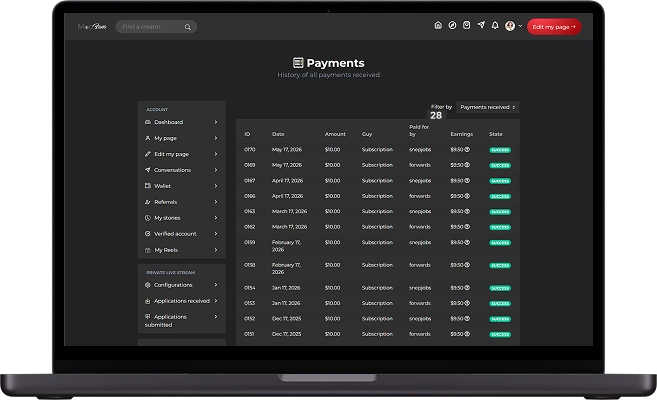Click the Payments page title
Viewport: 657px width, 401px height.
click(335, 63)
